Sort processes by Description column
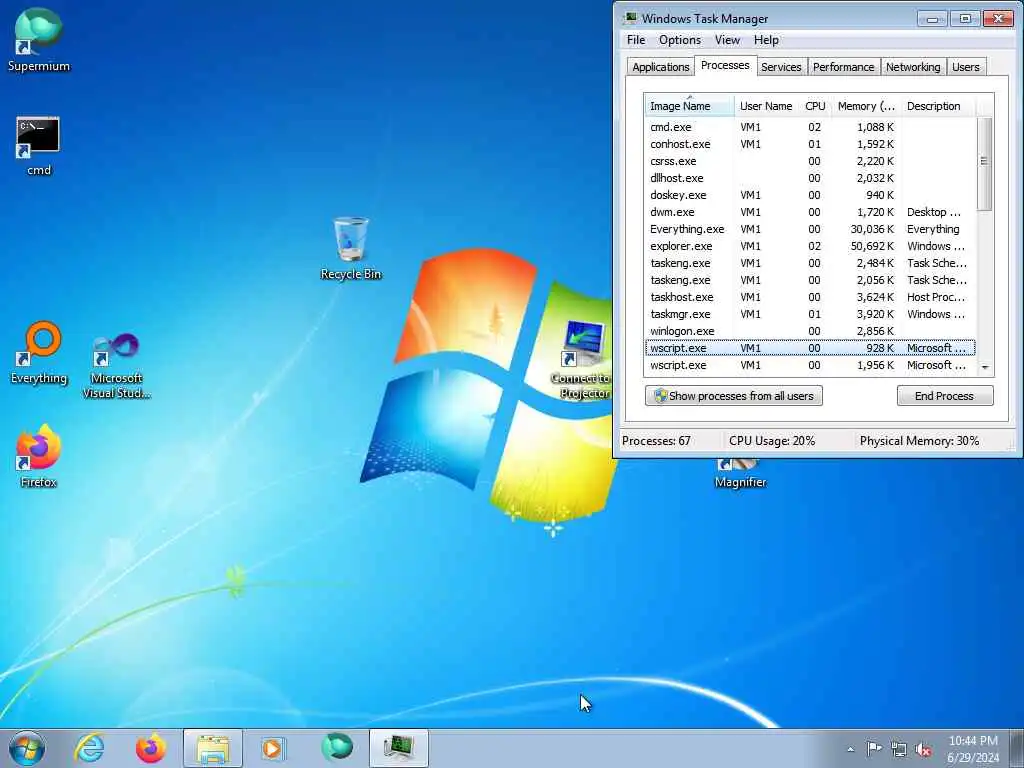This screenshot has width=1024, height=768. 938,106
